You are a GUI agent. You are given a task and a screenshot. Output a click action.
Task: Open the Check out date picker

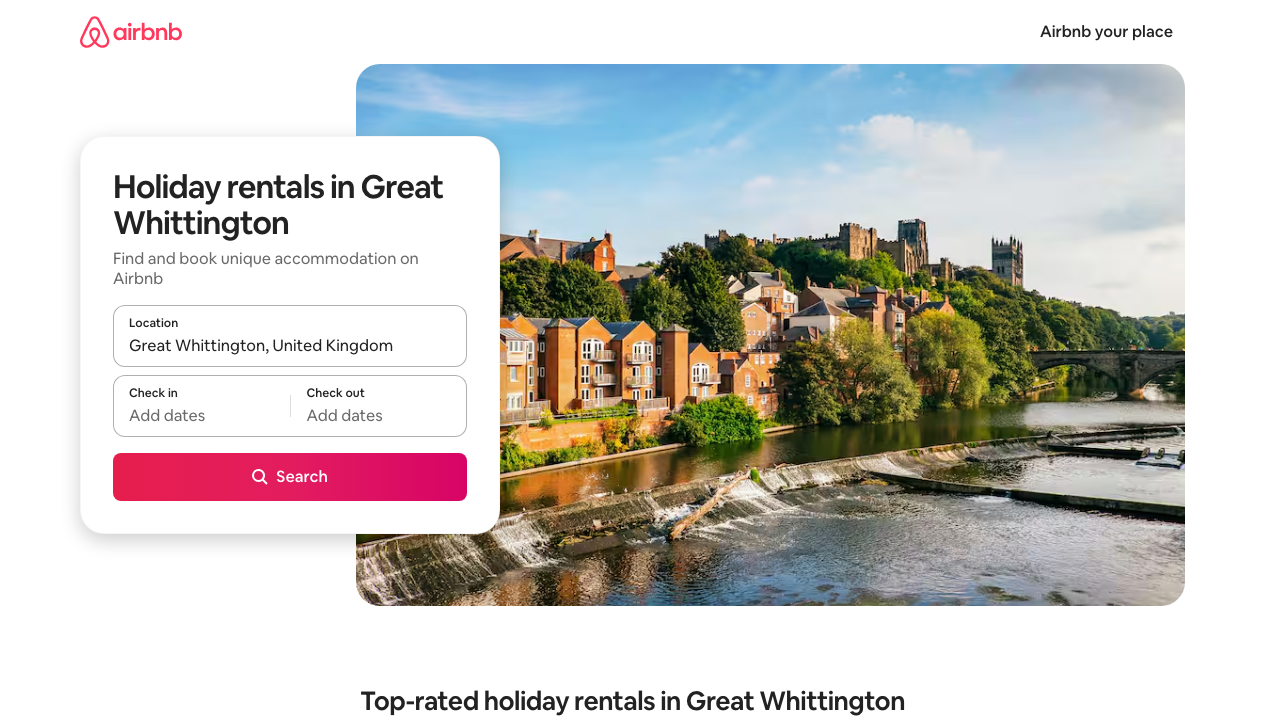379,406
